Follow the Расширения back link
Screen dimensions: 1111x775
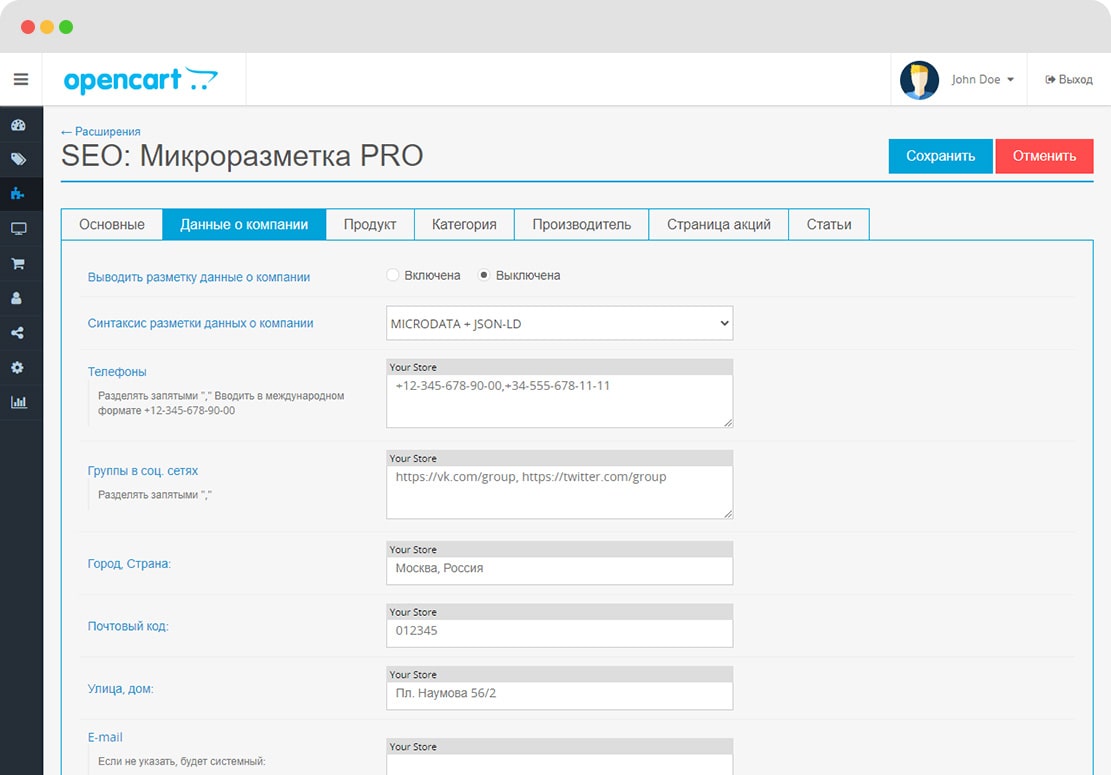(x=101, y=131)
